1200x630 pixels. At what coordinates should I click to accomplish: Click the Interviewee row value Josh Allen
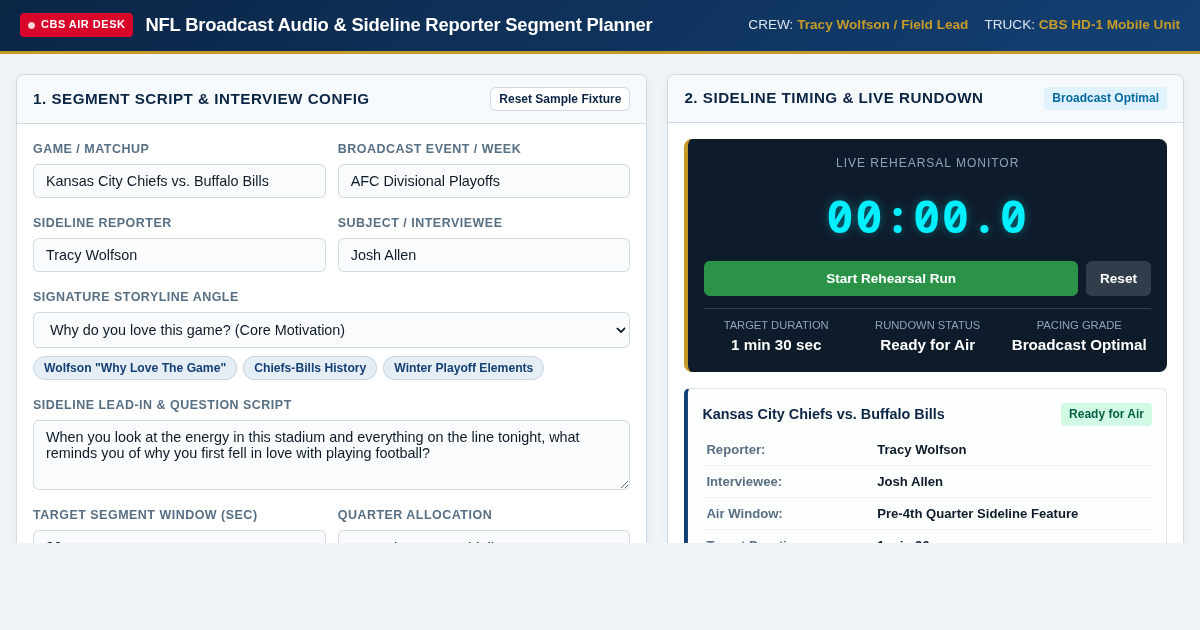click(910, 482)
